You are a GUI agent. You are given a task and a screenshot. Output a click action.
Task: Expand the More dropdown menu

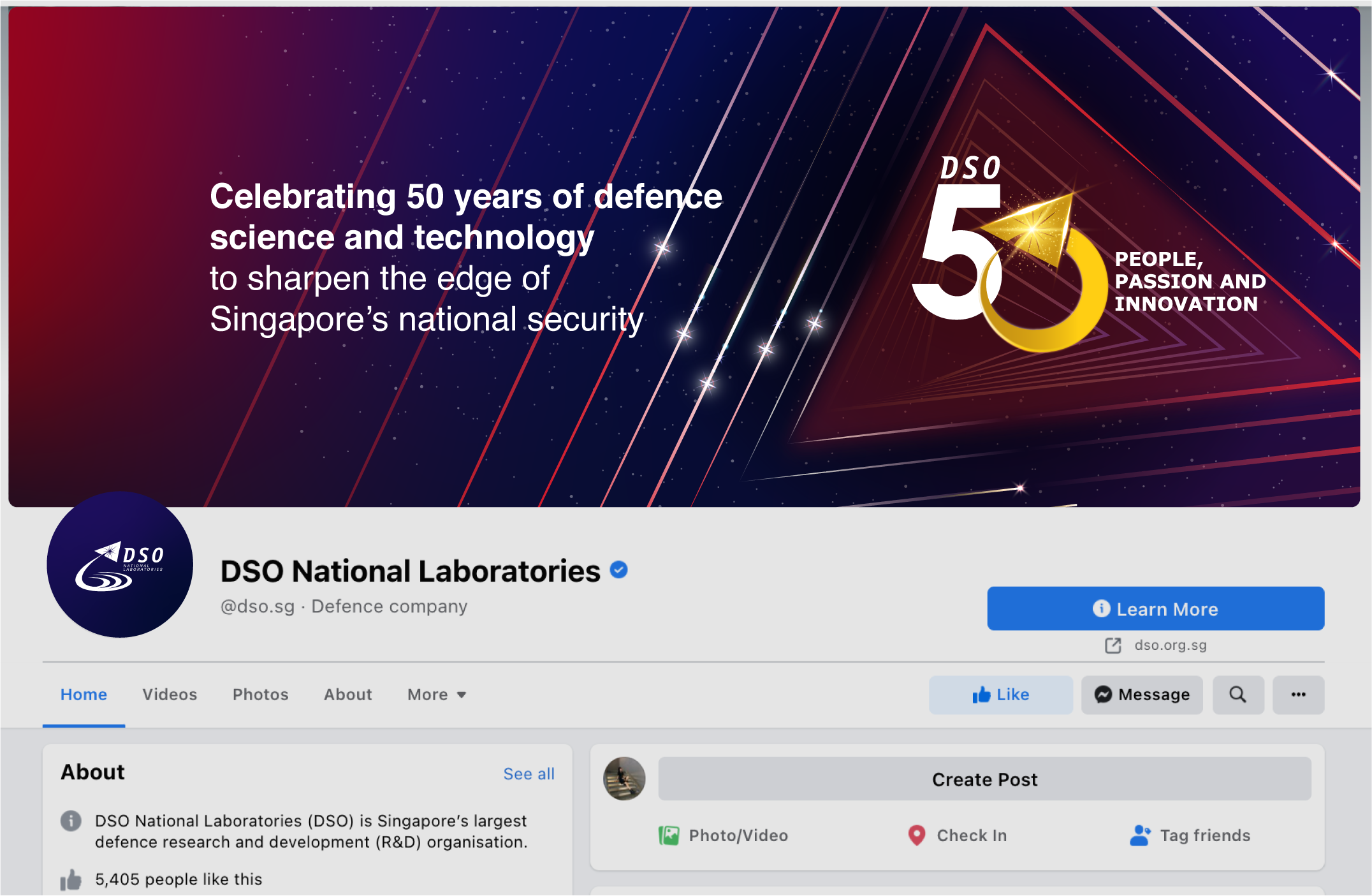coord(437,694)
